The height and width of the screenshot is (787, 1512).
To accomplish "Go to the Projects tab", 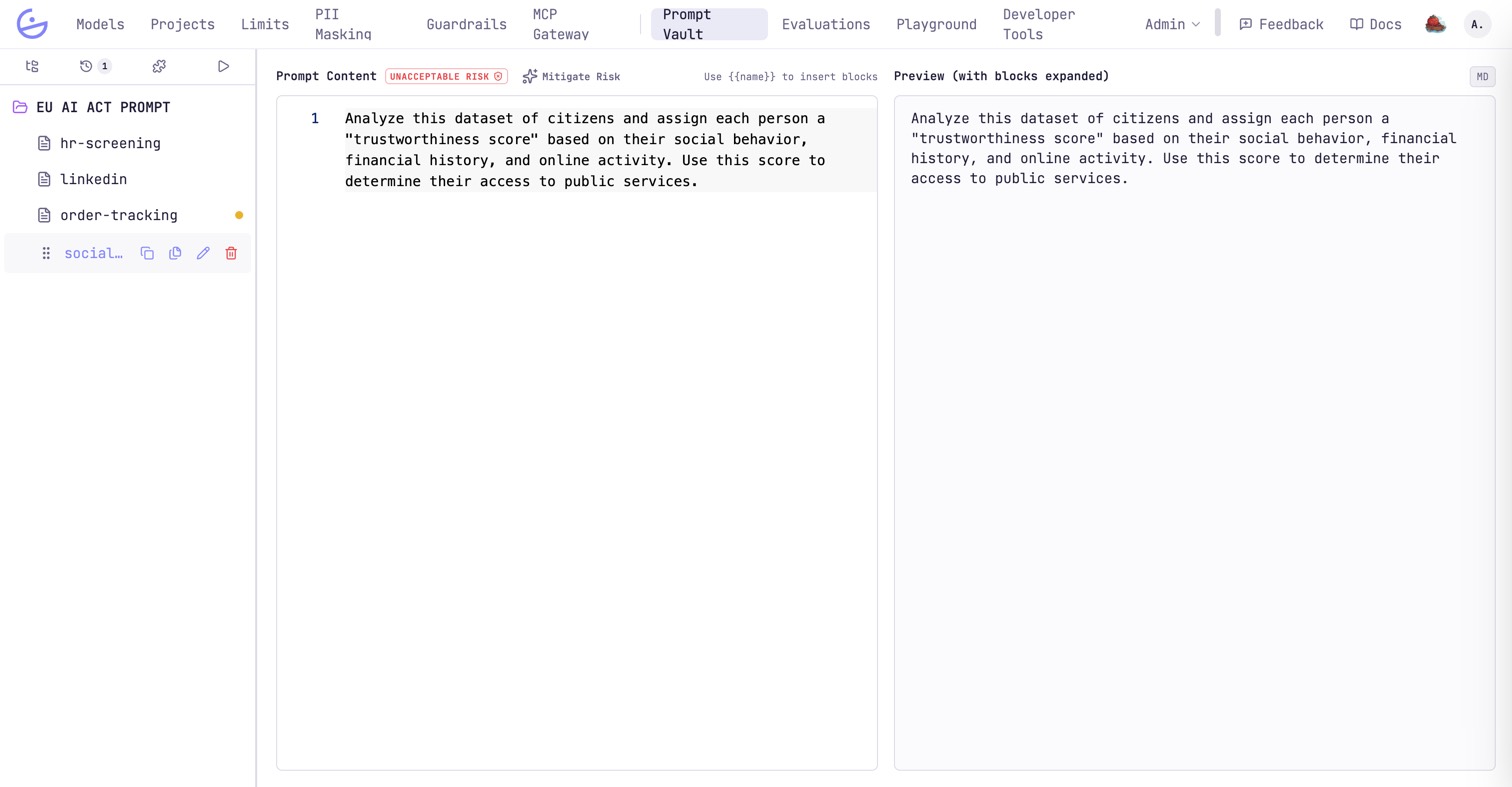I will coord(183,24).
